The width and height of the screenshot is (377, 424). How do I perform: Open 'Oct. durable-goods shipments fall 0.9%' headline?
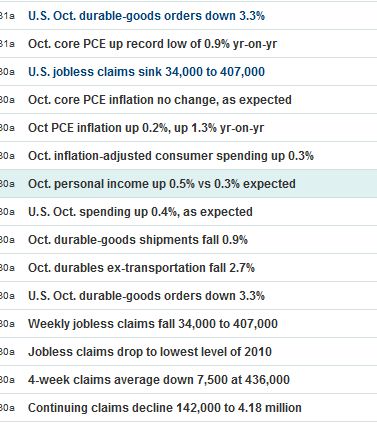[x=138, y=240]
